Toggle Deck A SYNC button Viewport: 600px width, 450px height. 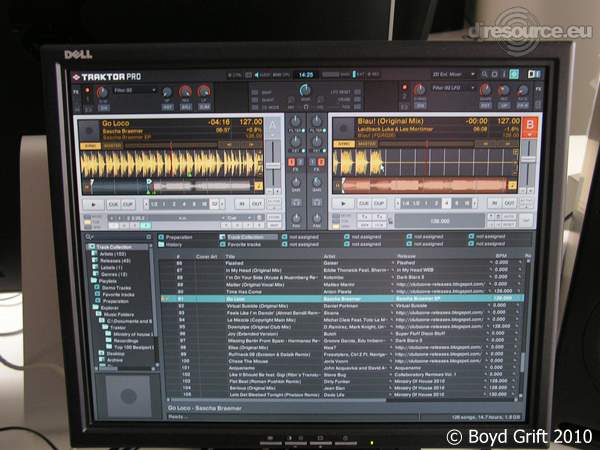91,146
